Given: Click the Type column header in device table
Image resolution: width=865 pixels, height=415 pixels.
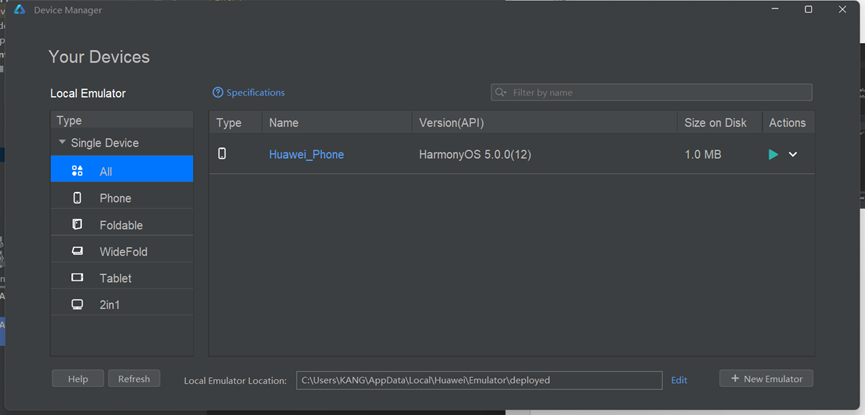Looking at the screenshot, I should coord(236,123).
